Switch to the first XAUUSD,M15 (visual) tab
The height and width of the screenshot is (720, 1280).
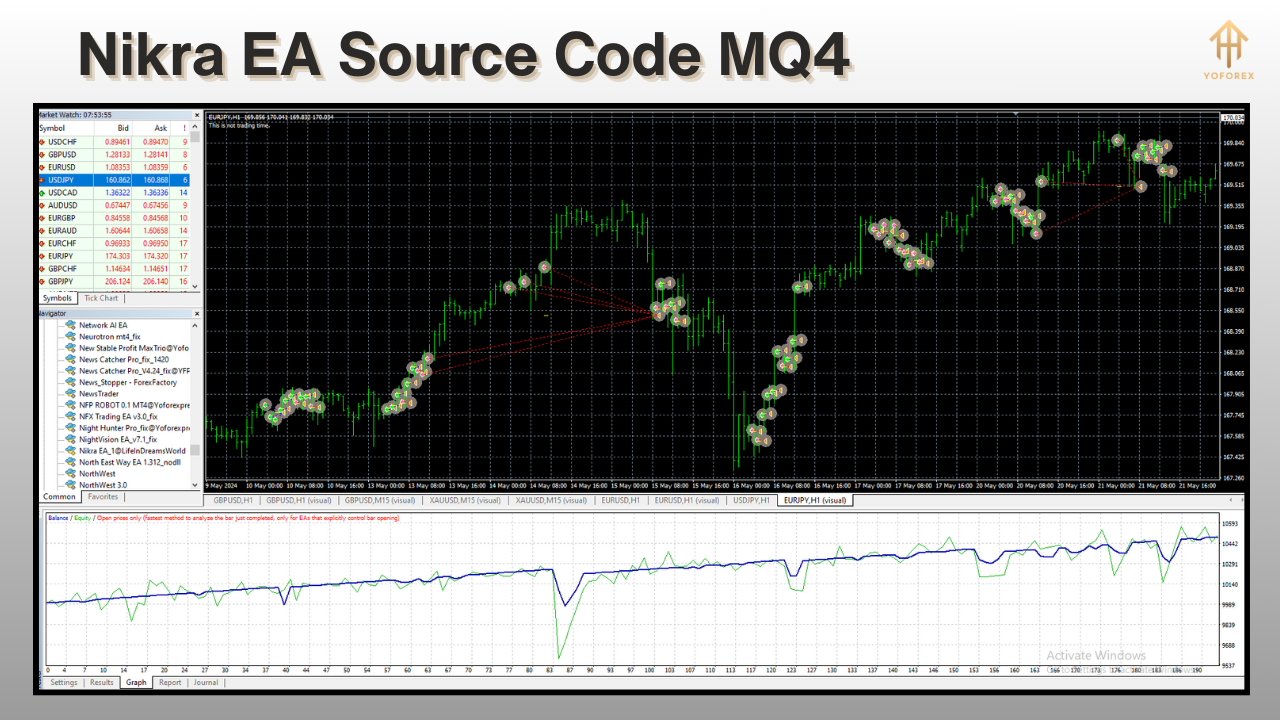click(x=466, y=500)
